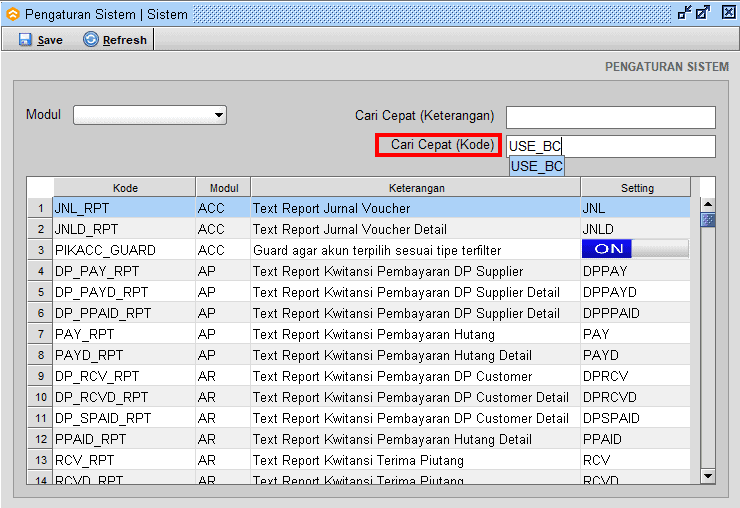The width and height of the screenshot is (740, 508).
Task: Click the DPPAY setting cell
Action: pyautogui.click(x=635, y=271)
